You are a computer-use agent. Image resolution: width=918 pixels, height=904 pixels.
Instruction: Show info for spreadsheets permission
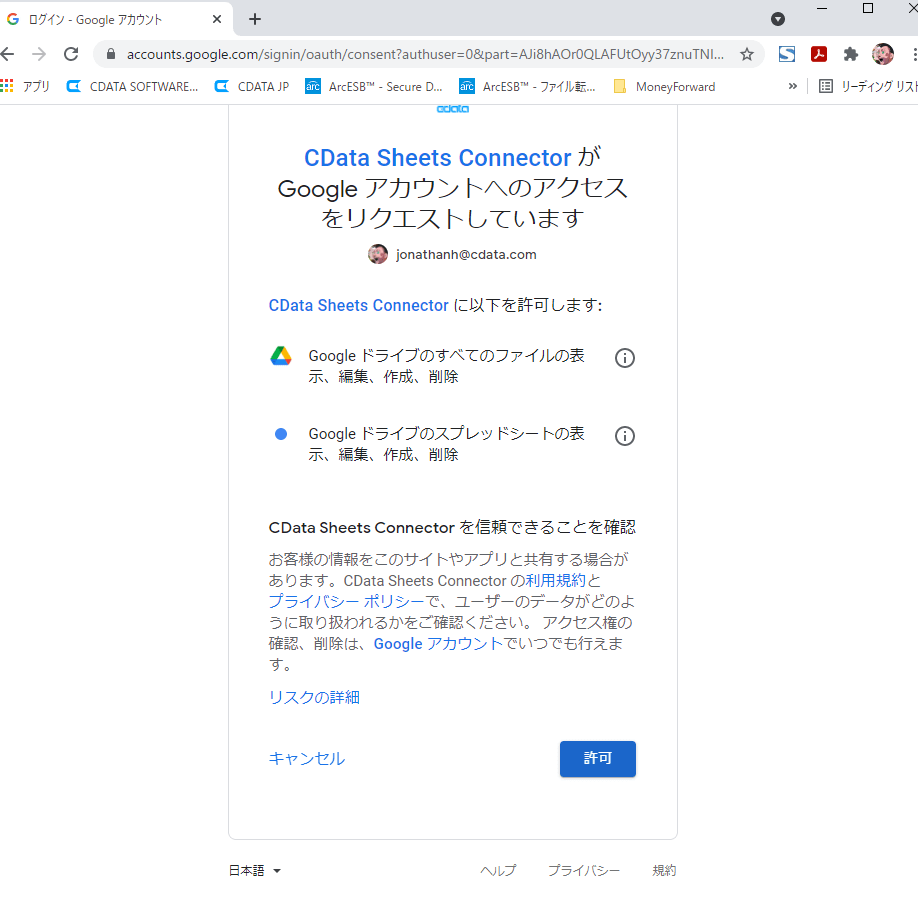click(625, 436)
